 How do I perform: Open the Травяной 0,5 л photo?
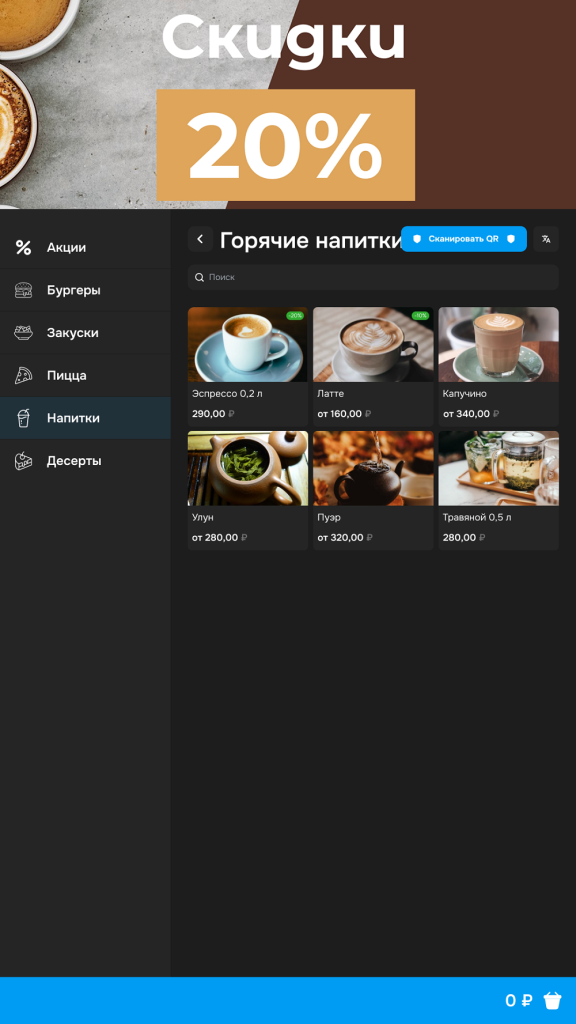pos(498,468)
